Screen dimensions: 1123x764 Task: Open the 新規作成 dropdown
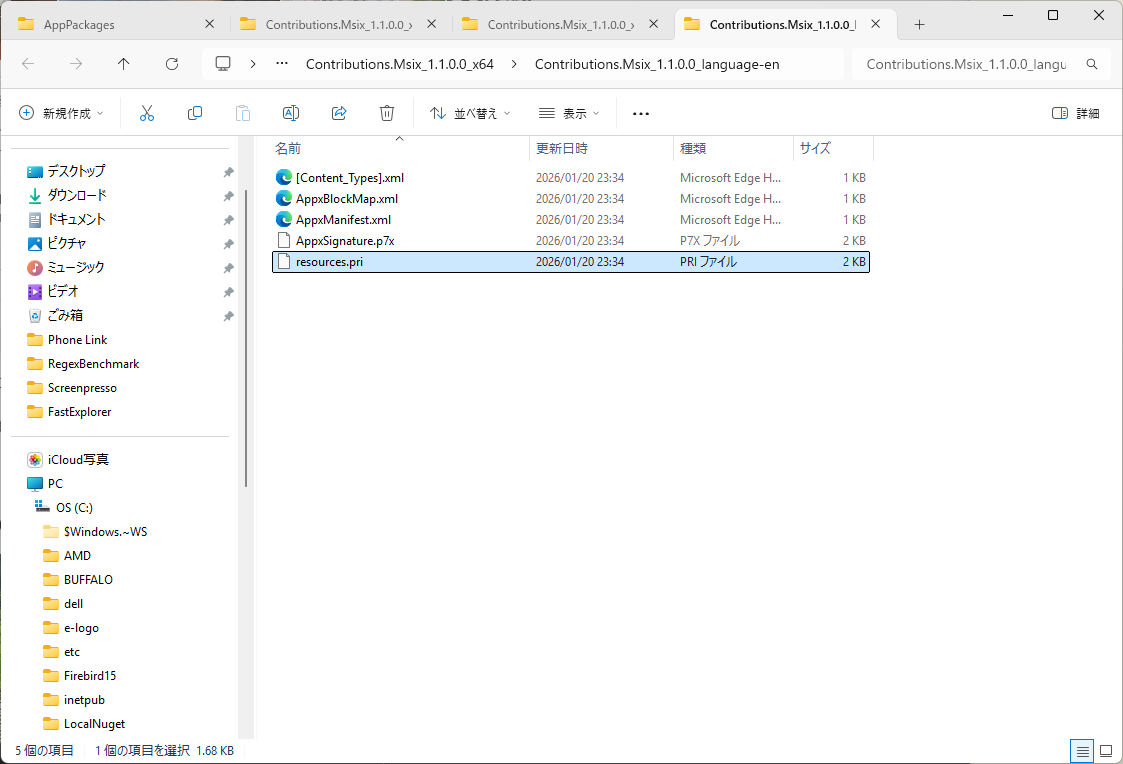tap(62, 113)
